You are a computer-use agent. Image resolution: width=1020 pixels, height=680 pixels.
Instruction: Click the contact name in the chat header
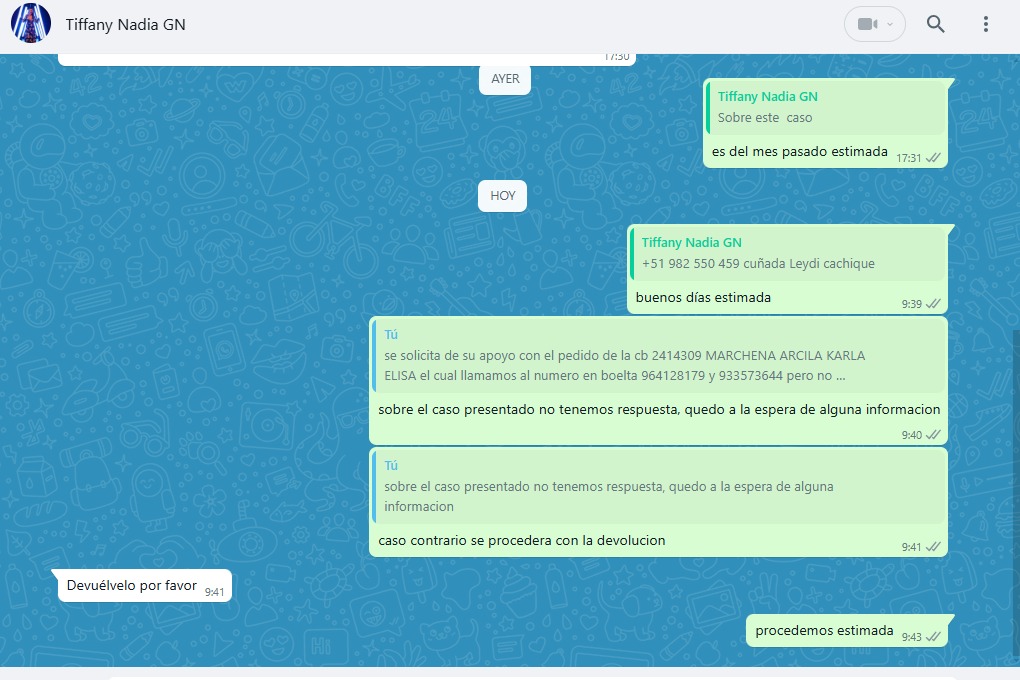125,25
